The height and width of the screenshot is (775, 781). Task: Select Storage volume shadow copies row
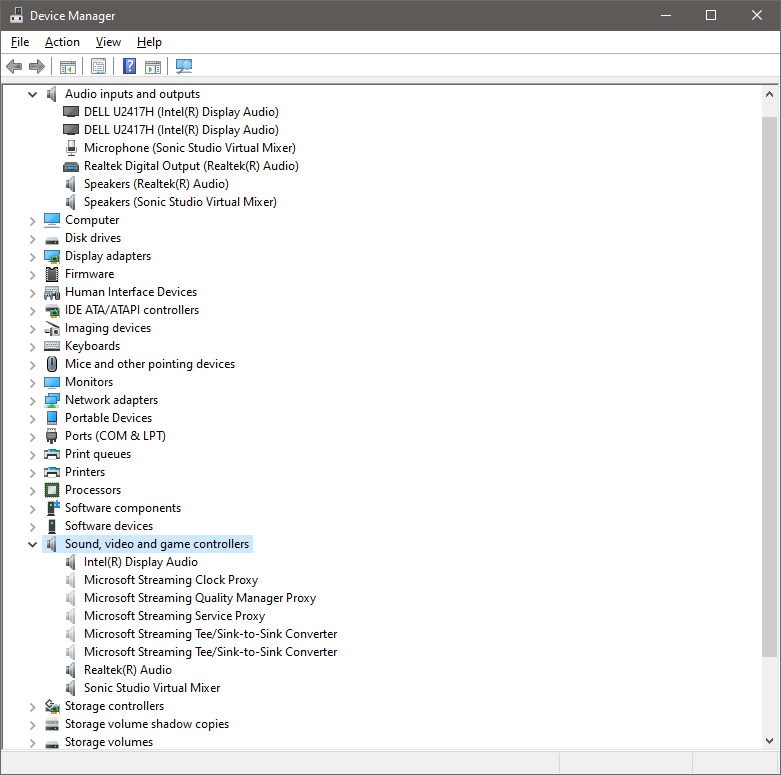coord(147,724)
